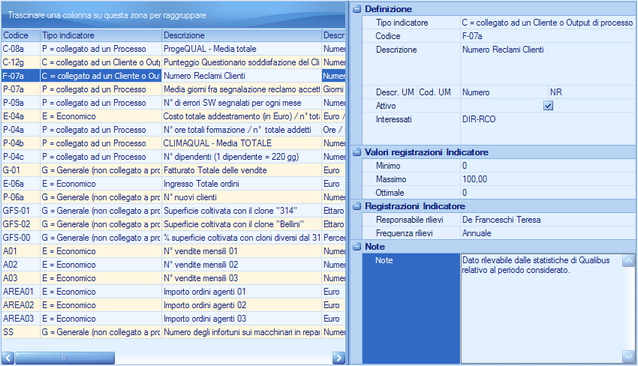Image resolution: width=638 pixels, height=366 pixels.
Task: Click the grid's left scroll arrow
Action: click(8, 358)
